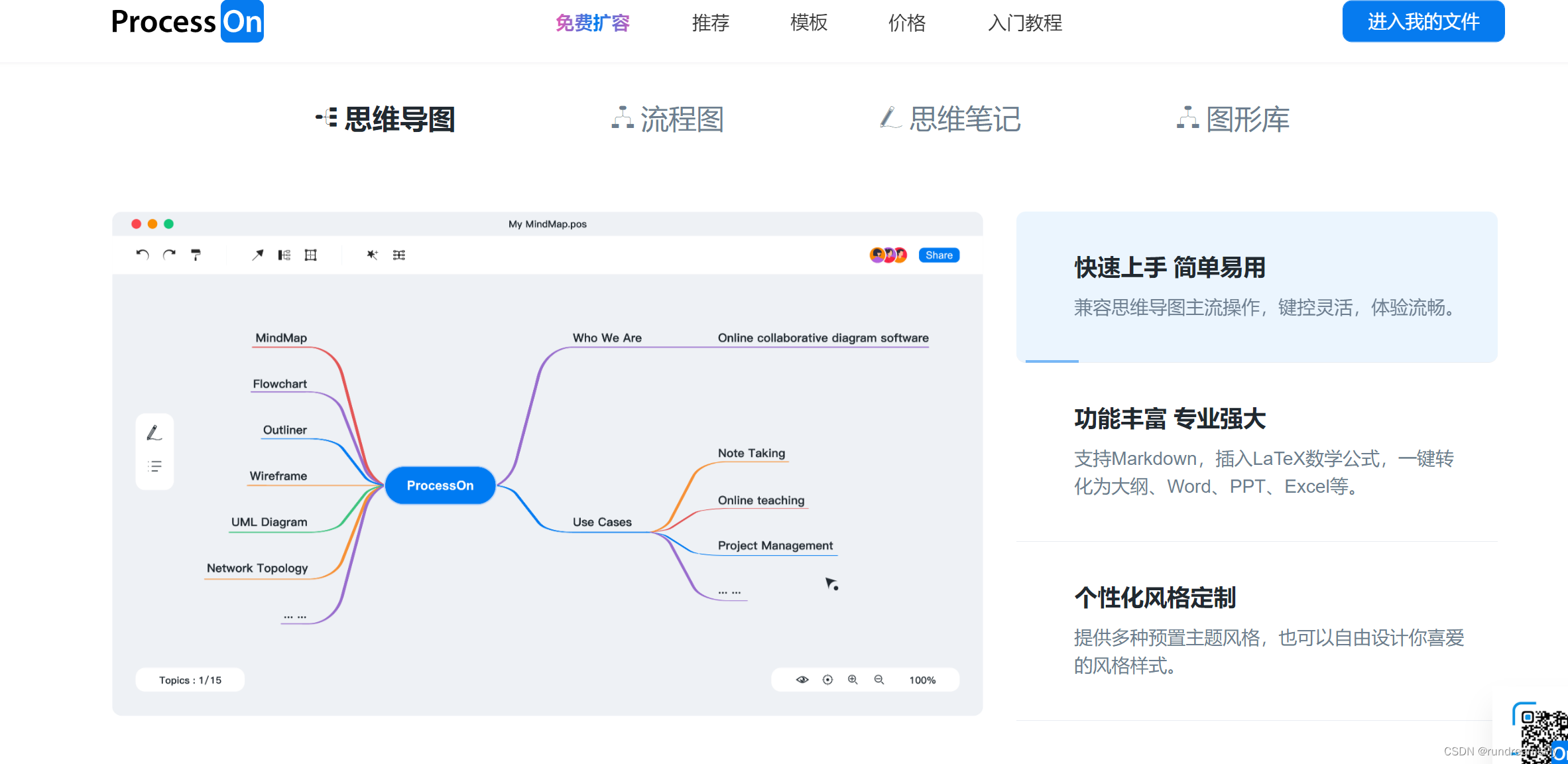Open the 免费扩容 menu item
Viewport: 1568px width, 764px height.
click(x=592, y=23)
